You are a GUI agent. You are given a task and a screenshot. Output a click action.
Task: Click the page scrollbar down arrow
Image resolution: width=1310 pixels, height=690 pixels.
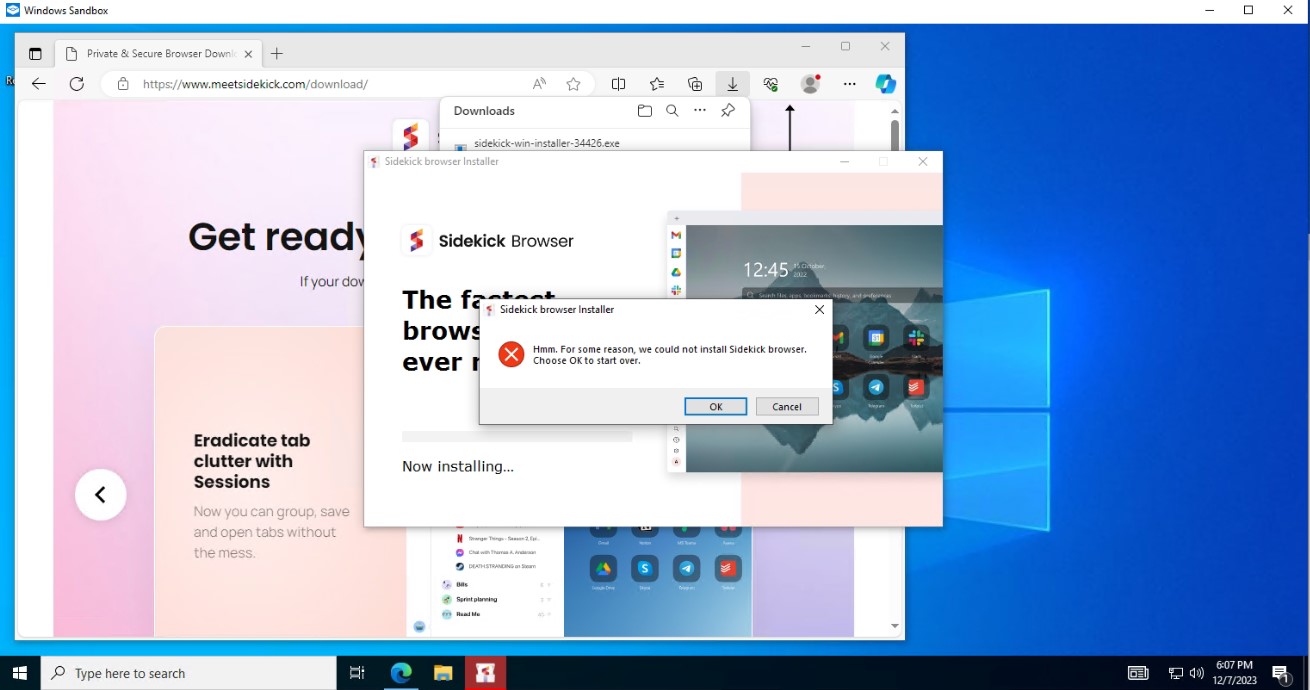[x=895, y=626]
